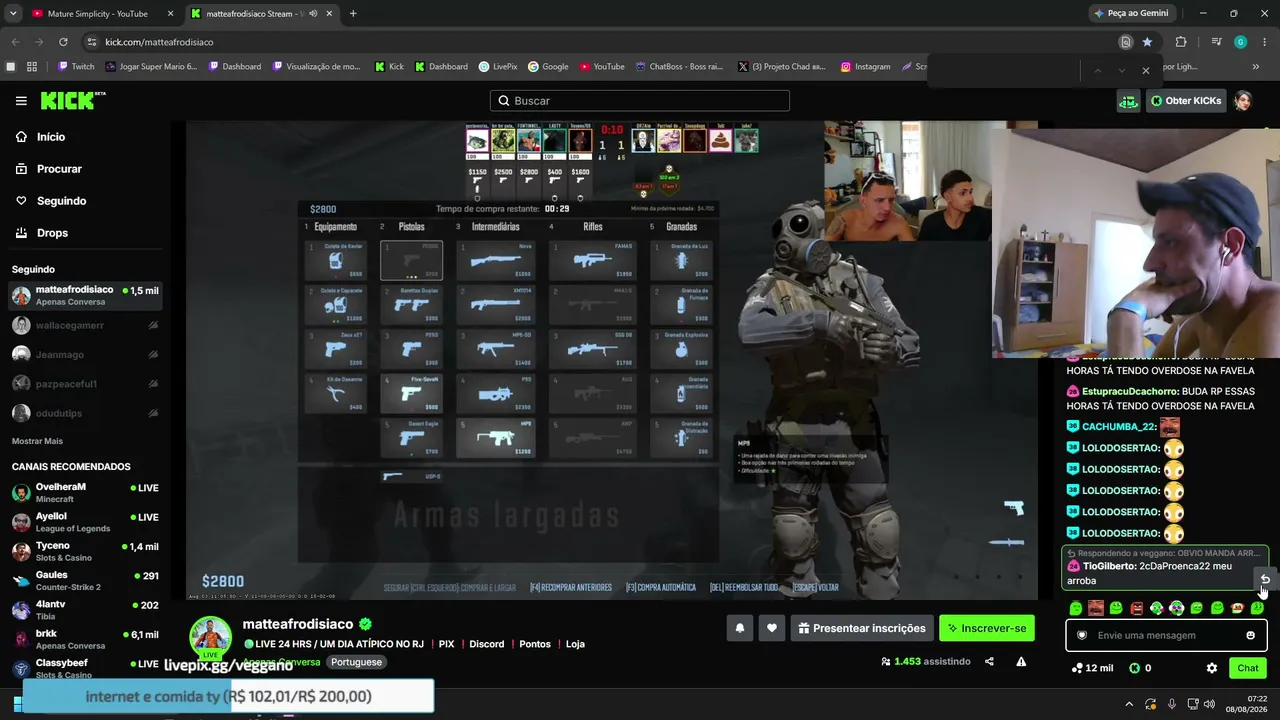The width and height of the screenshot is (1280, 720).
Task: Open a new browser tab
Action: tap(353, 13)
